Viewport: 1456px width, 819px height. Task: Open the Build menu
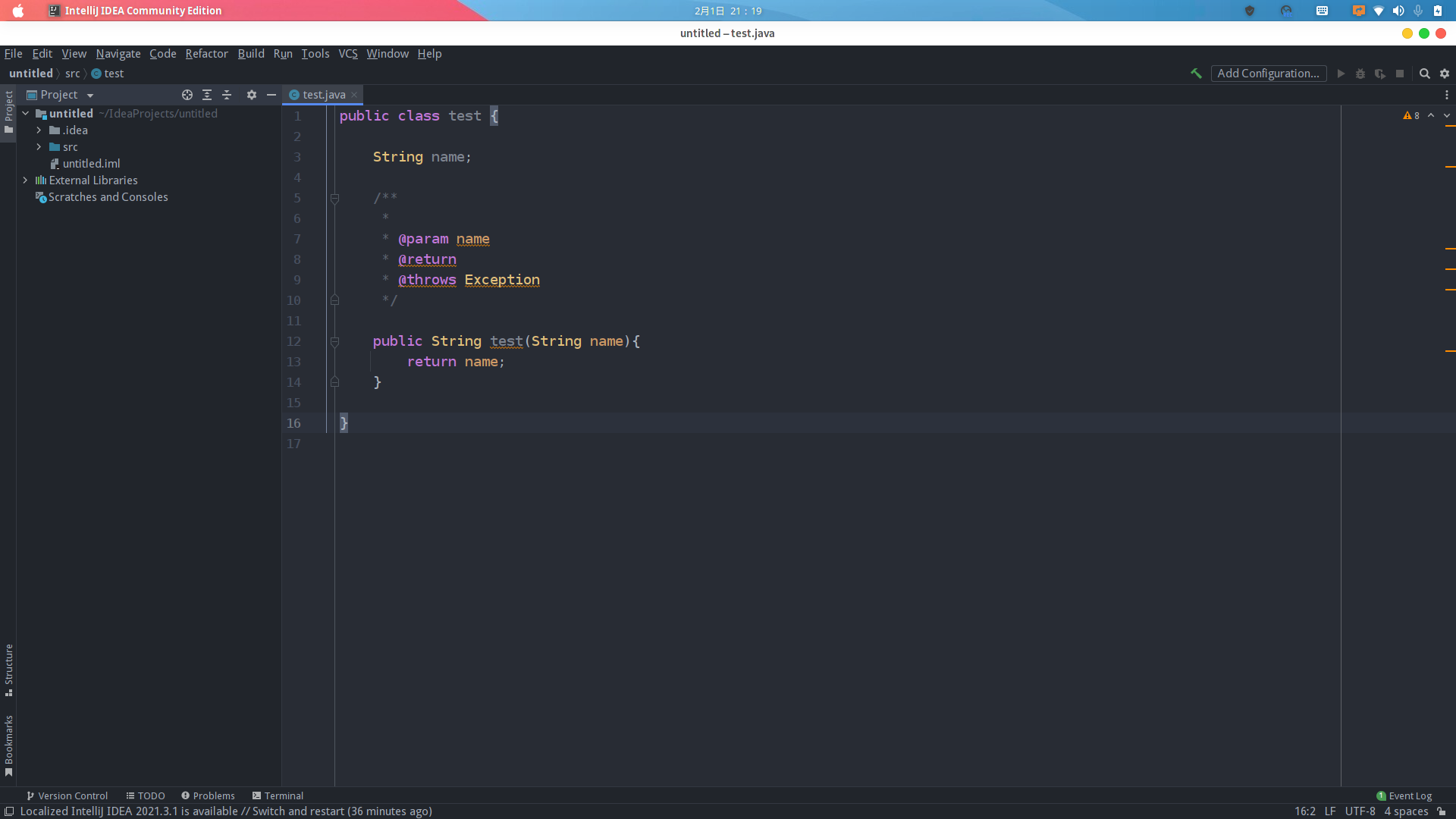coord(251,54)
